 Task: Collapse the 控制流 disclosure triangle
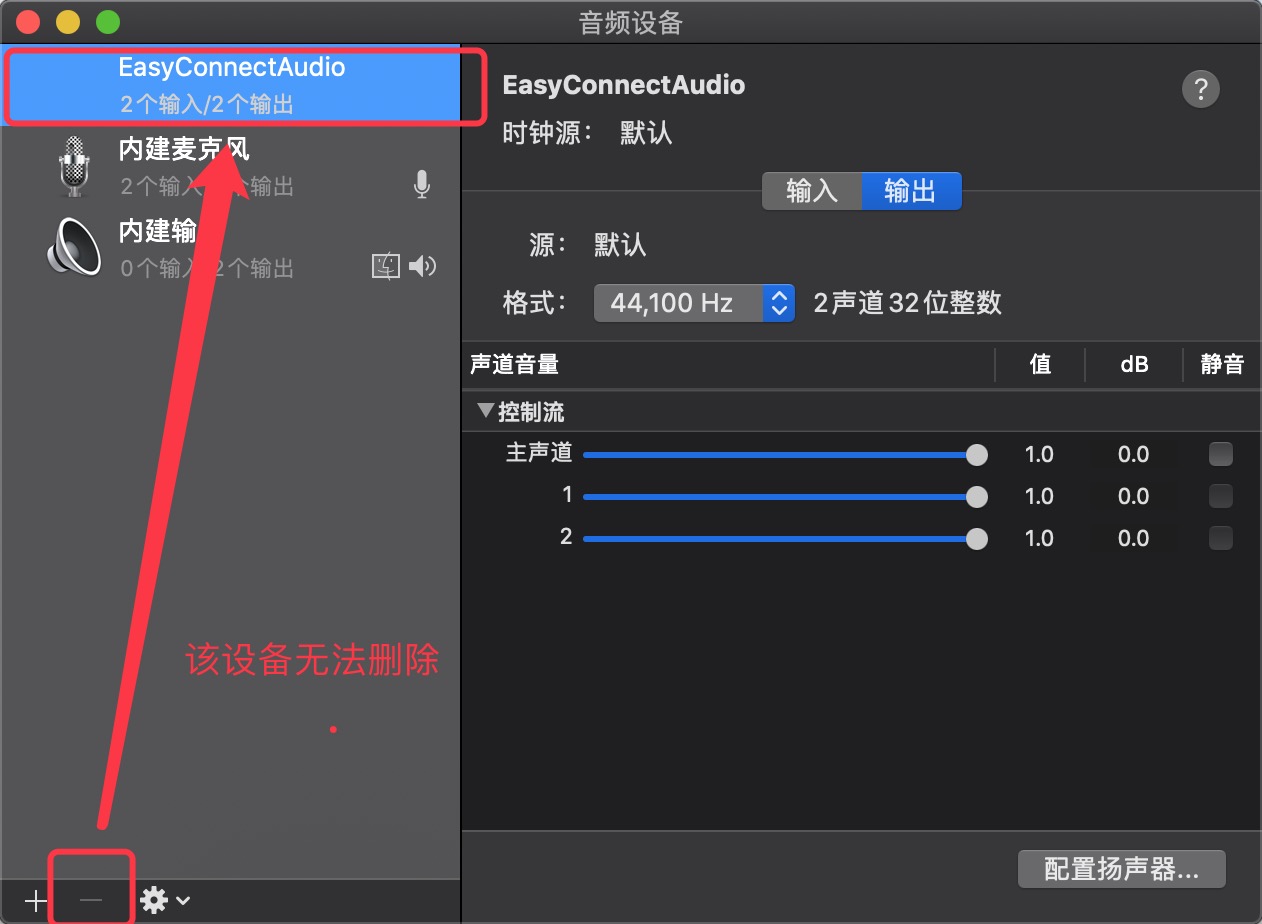(x=486, y=410)
